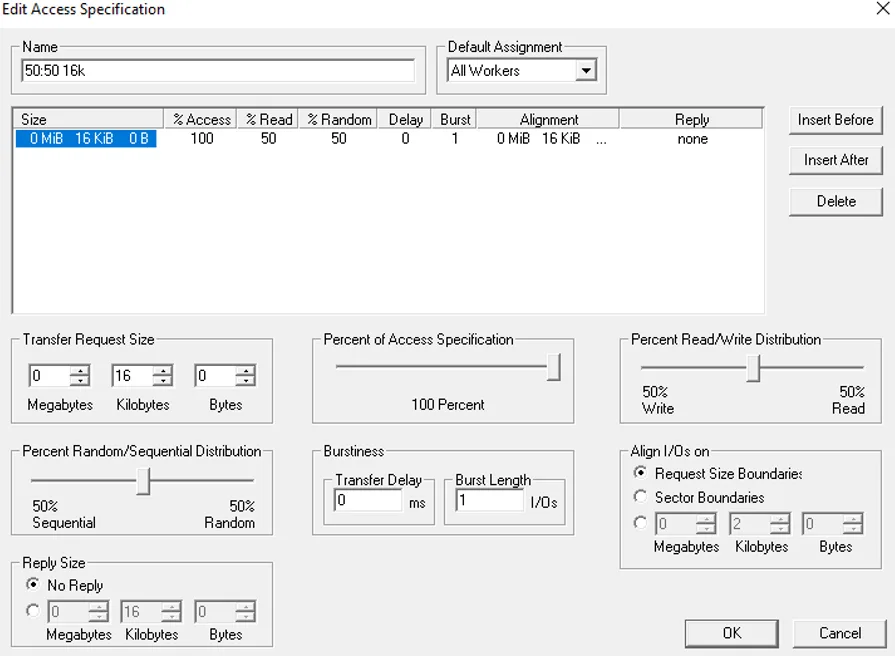
Task: Click the Reply column header
Action: (692, 119)
